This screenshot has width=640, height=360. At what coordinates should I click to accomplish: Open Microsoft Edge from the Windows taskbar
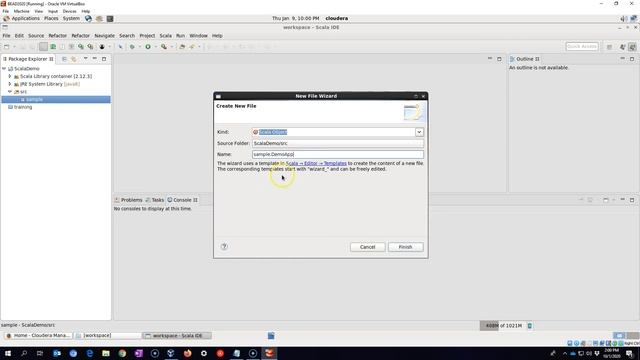coord(89,353)
